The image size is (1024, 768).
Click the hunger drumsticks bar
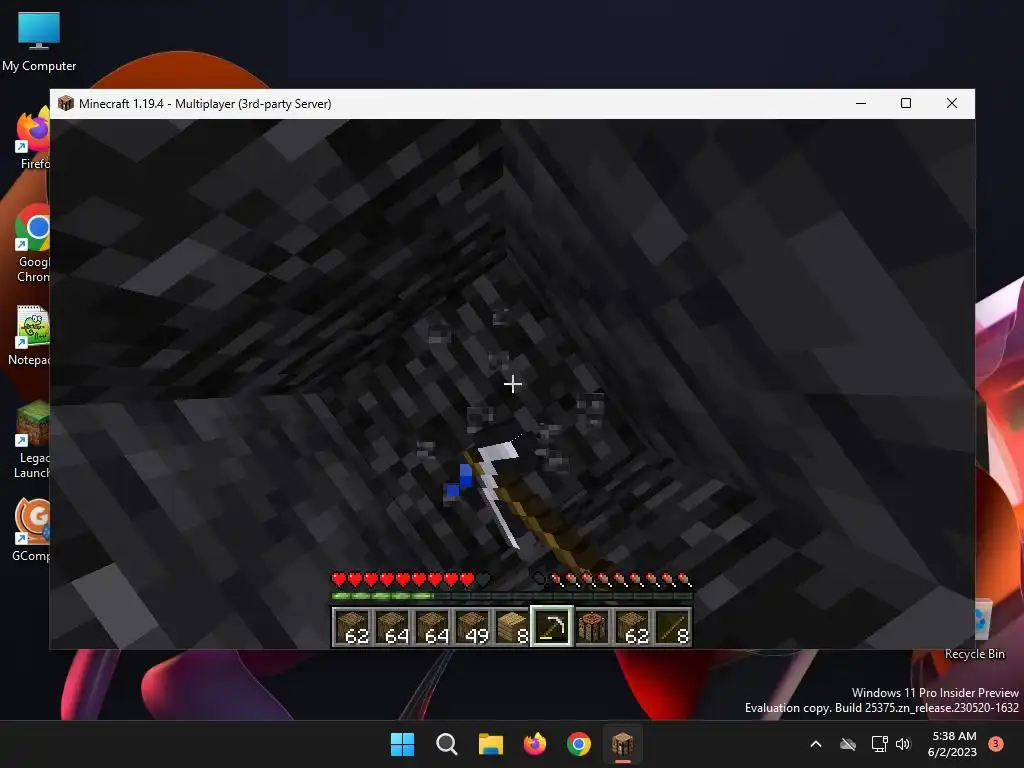[x=612, y=579]
